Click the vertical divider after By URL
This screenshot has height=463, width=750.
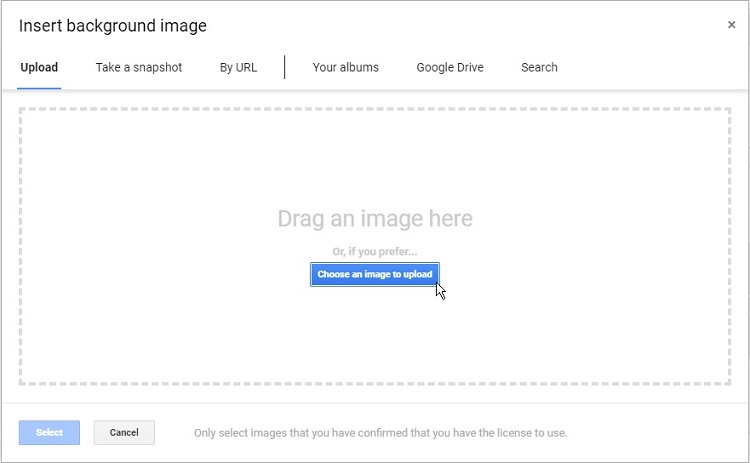285,67
